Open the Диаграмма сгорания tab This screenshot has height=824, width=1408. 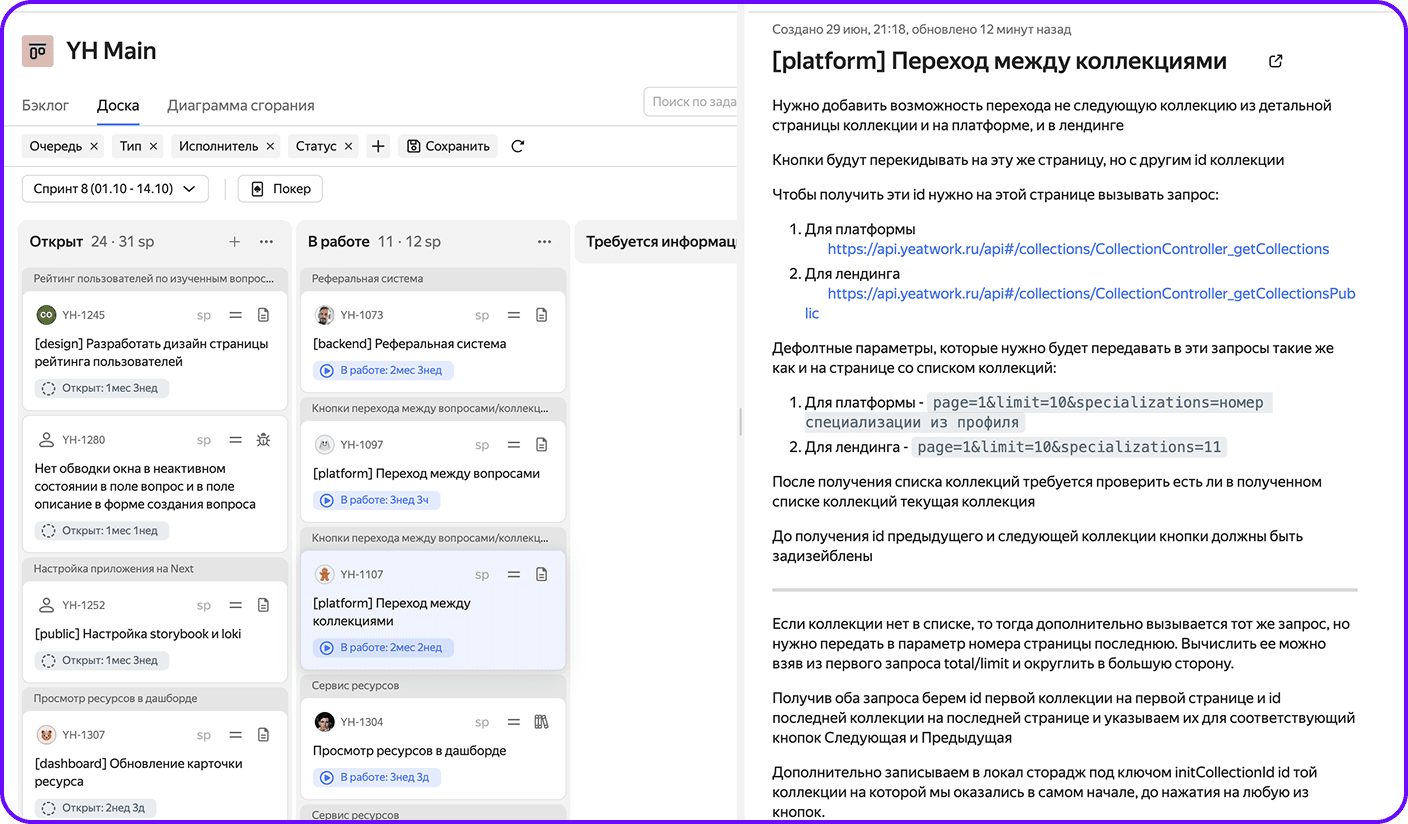(x=240, y=105)
